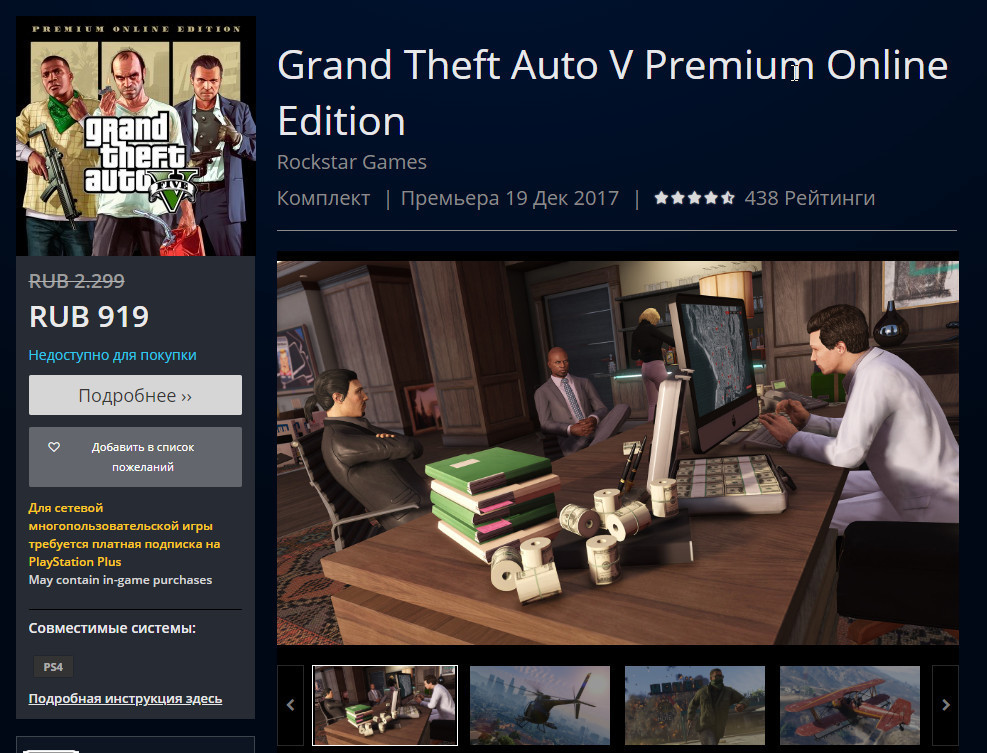The width and height of the screenshot is (987, 753).
Task: Open the GTA V cover art image
Action: [x=136, y=136]
